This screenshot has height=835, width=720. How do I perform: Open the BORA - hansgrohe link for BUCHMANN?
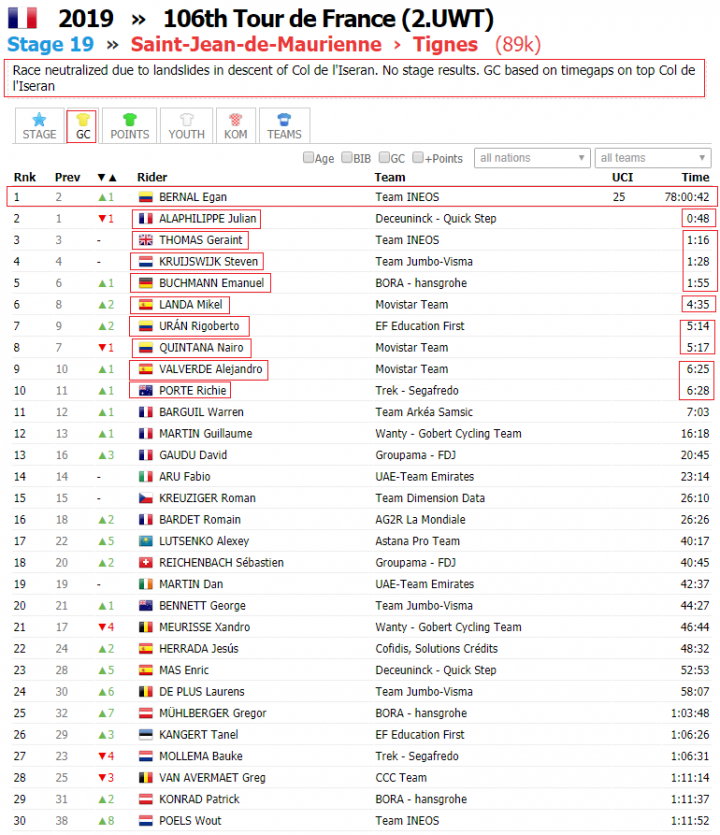(x=421, y=283)
